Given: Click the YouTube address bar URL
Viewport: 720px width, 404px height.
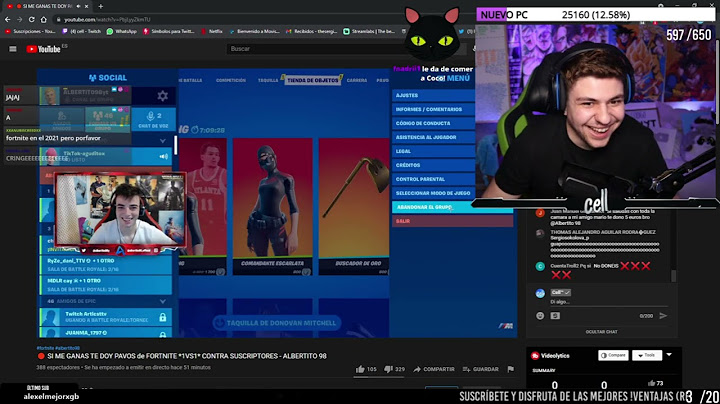Looking at the screenshot, I should click(x=107, y=20).
